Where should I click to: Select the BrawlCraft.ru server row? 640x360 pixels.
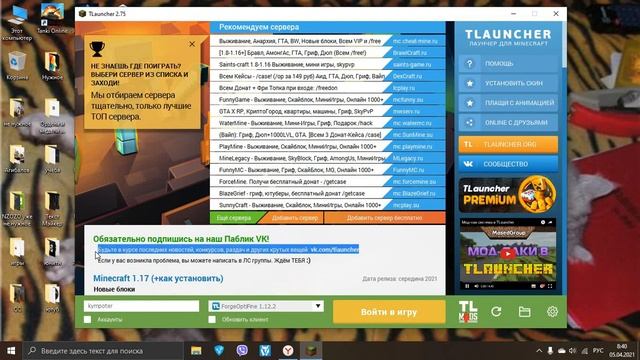(328, 53)
